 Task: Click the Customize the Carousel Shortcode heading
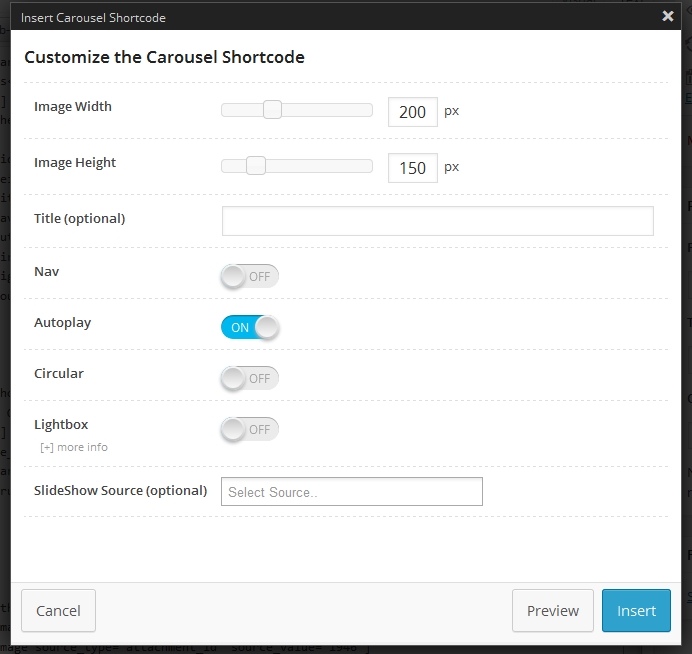(164, 57)
